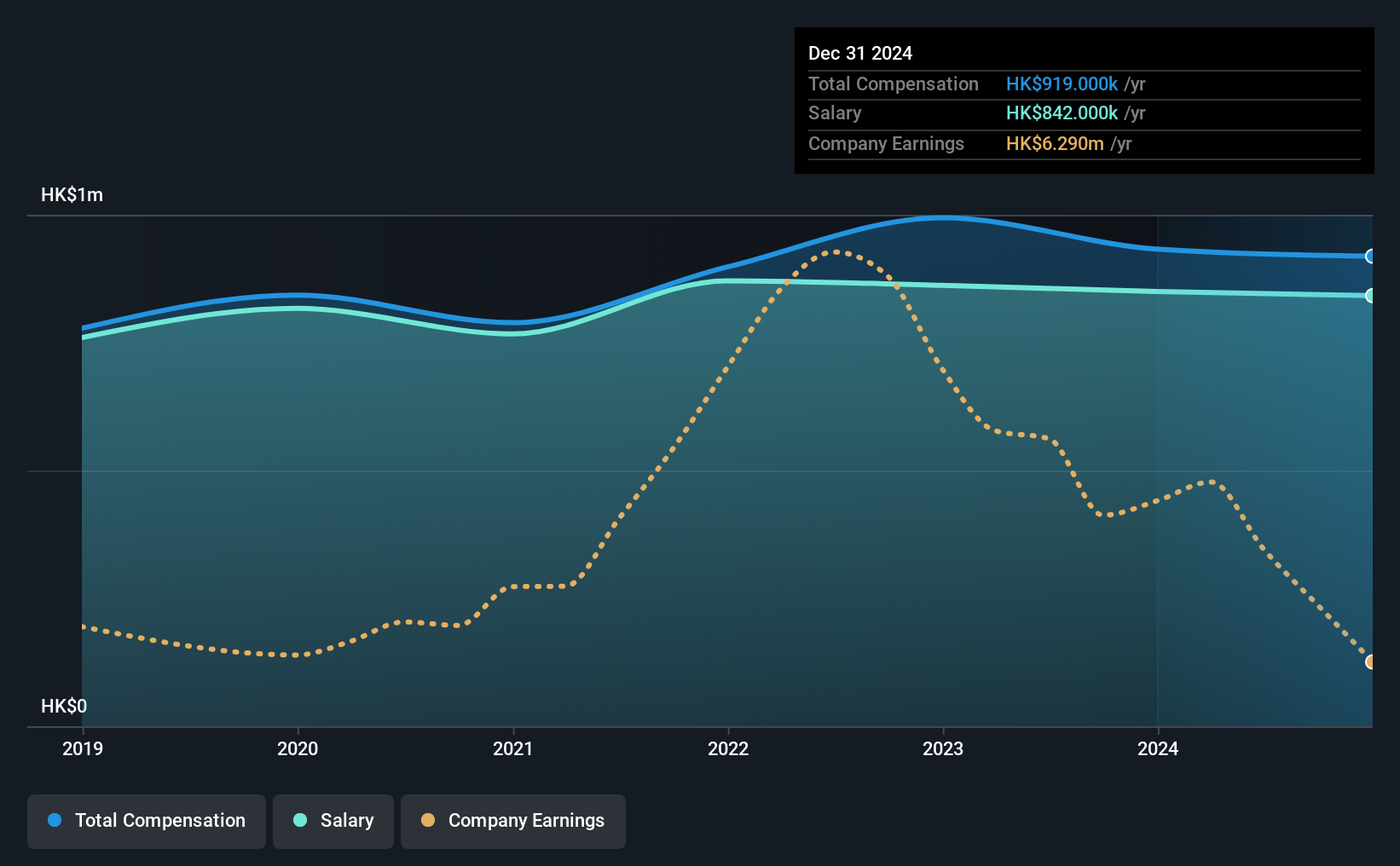Click the HK$0 y-axis label

click(x=64, y=706)
